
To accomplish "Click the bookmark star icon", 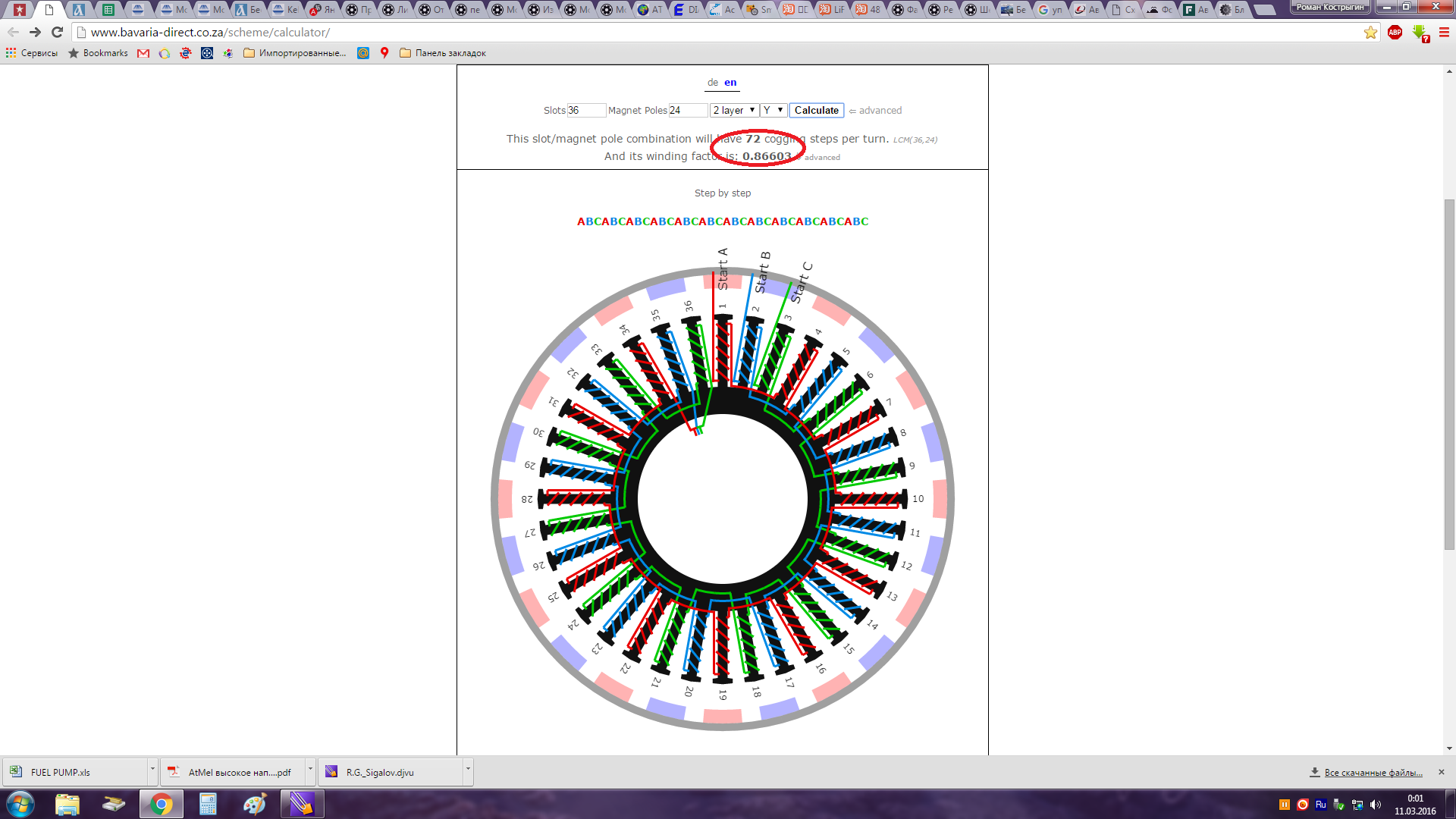I will [1370, 33].
